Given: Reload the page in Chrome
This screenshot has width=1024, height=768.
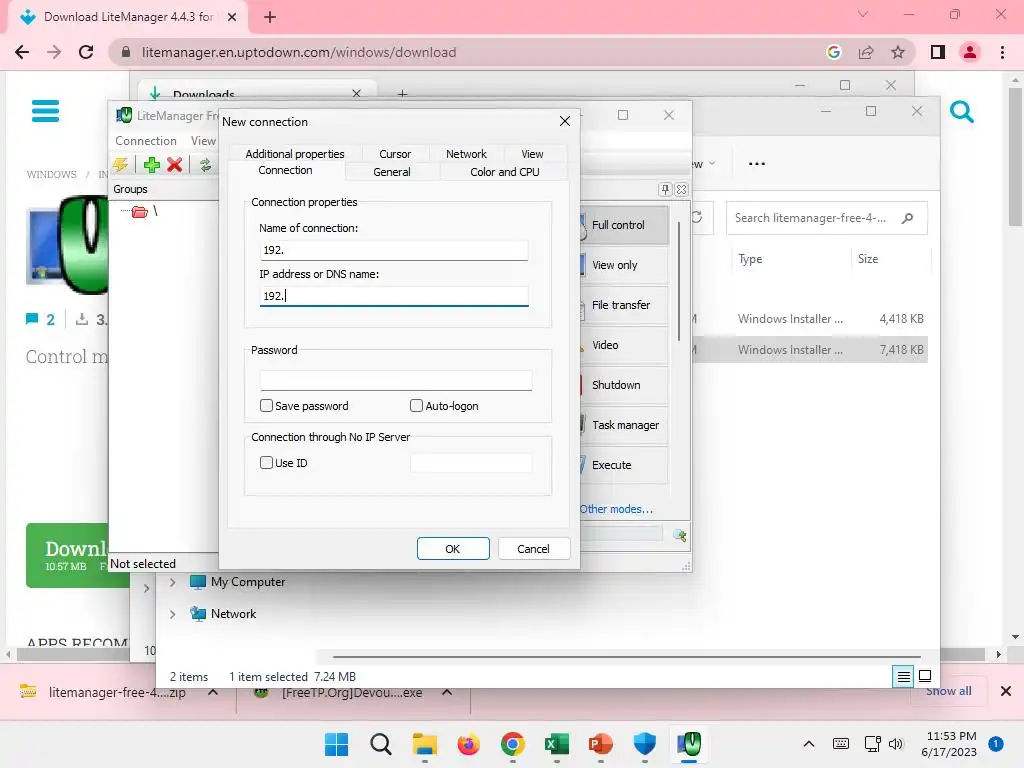Looking at the screenshot, I should (86, 52).
